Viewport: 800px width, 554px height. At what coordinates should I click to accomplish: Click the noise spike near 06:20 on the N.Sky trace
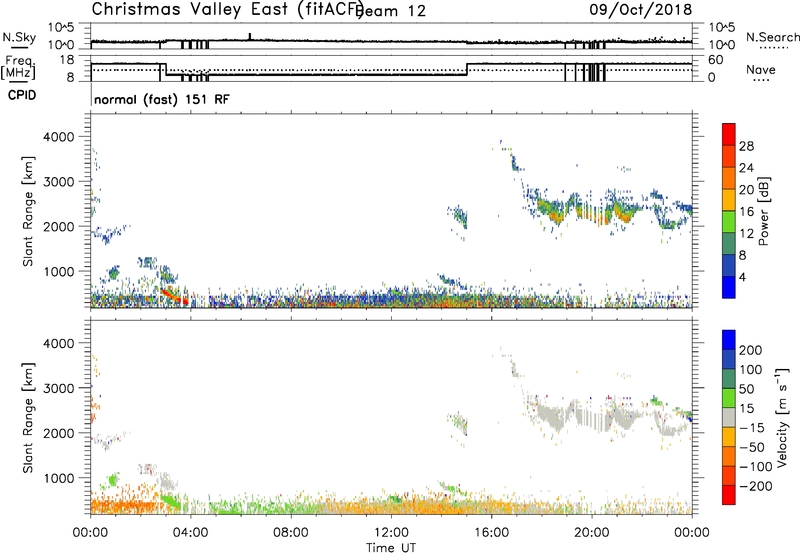[250, 37]
